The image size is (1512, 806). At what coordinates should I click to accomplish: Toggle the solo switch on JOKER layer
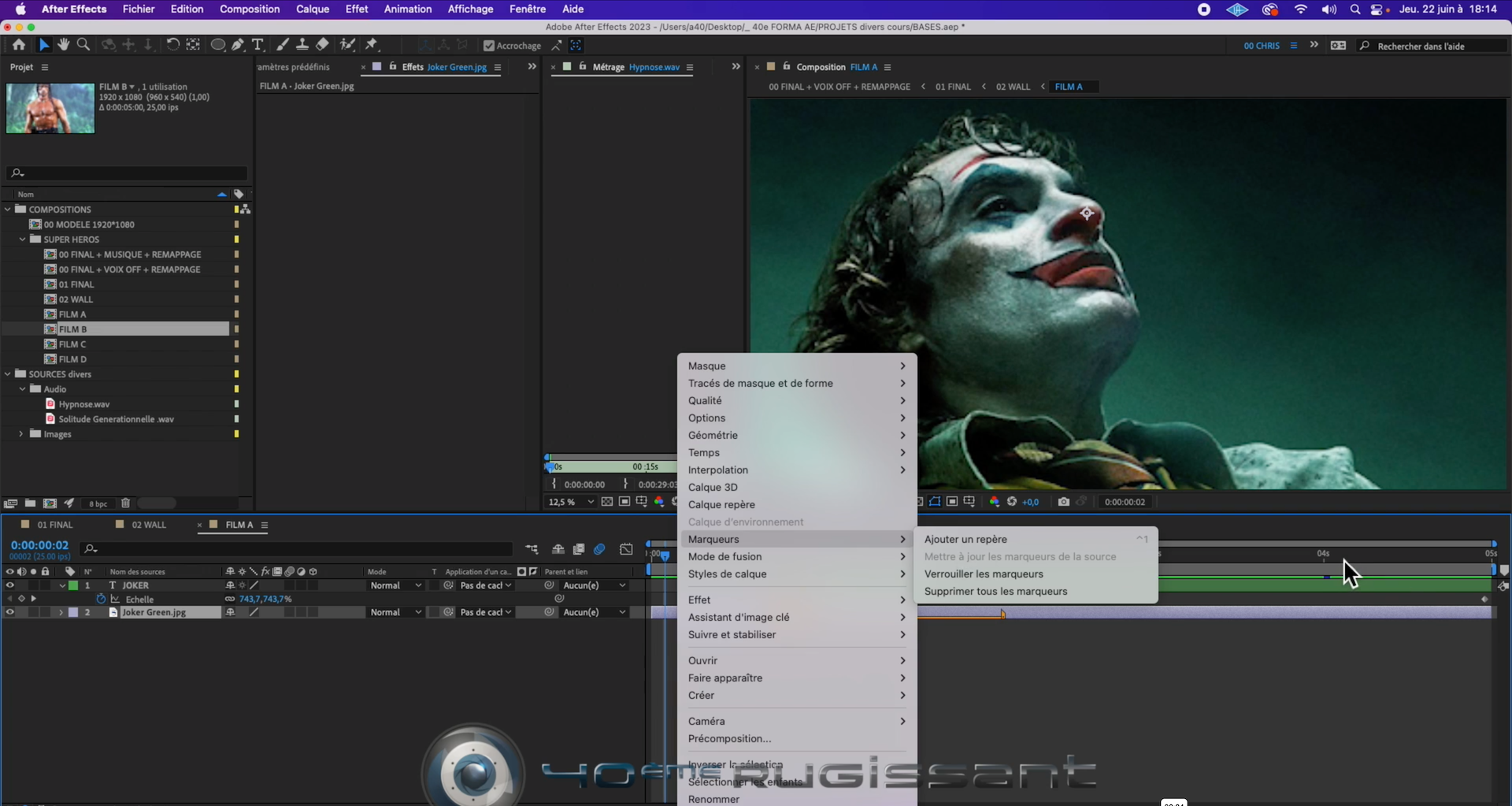32,585
